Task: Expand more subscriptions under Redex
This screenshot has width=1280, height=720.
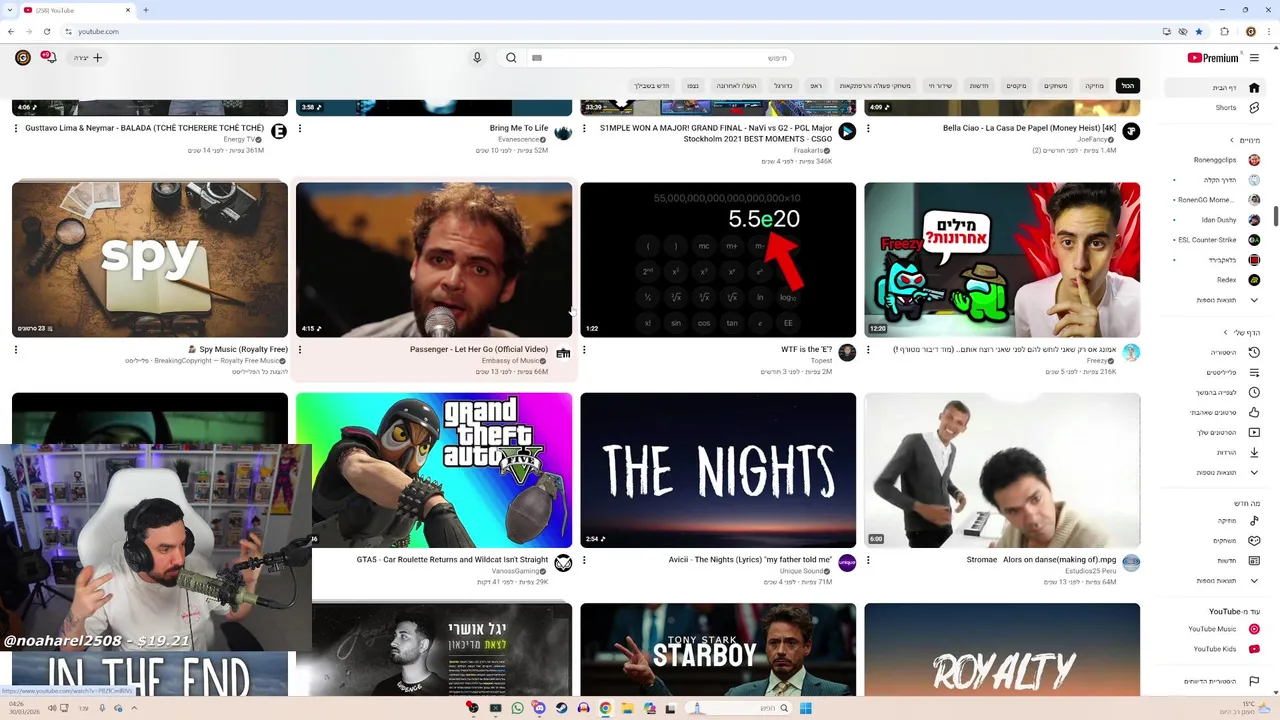Action: (x=1216, y=300)
